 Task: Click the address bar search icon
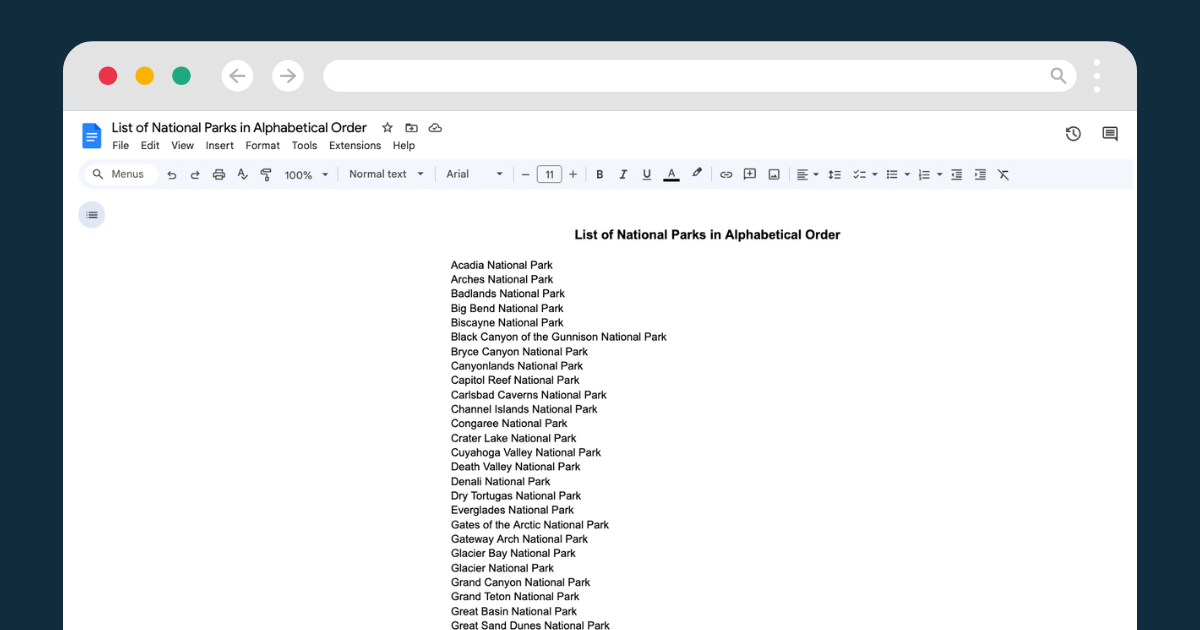tap(1058, 76)
